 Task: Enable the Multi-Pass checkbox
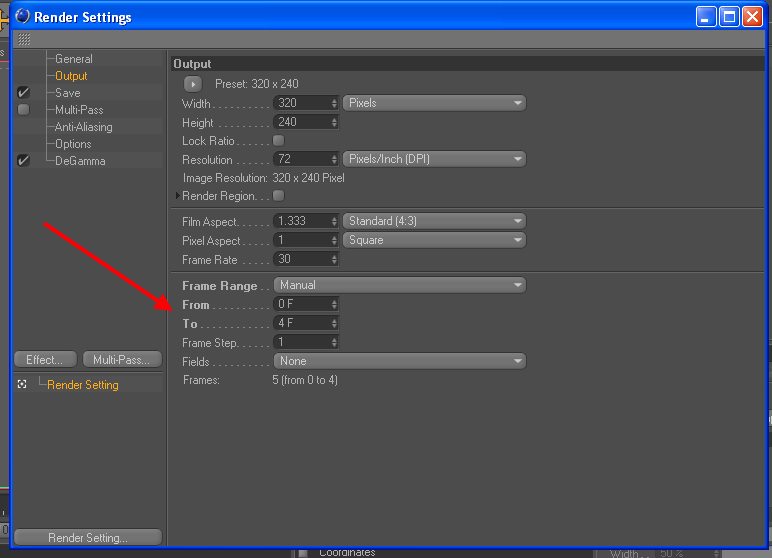(23, 109)
